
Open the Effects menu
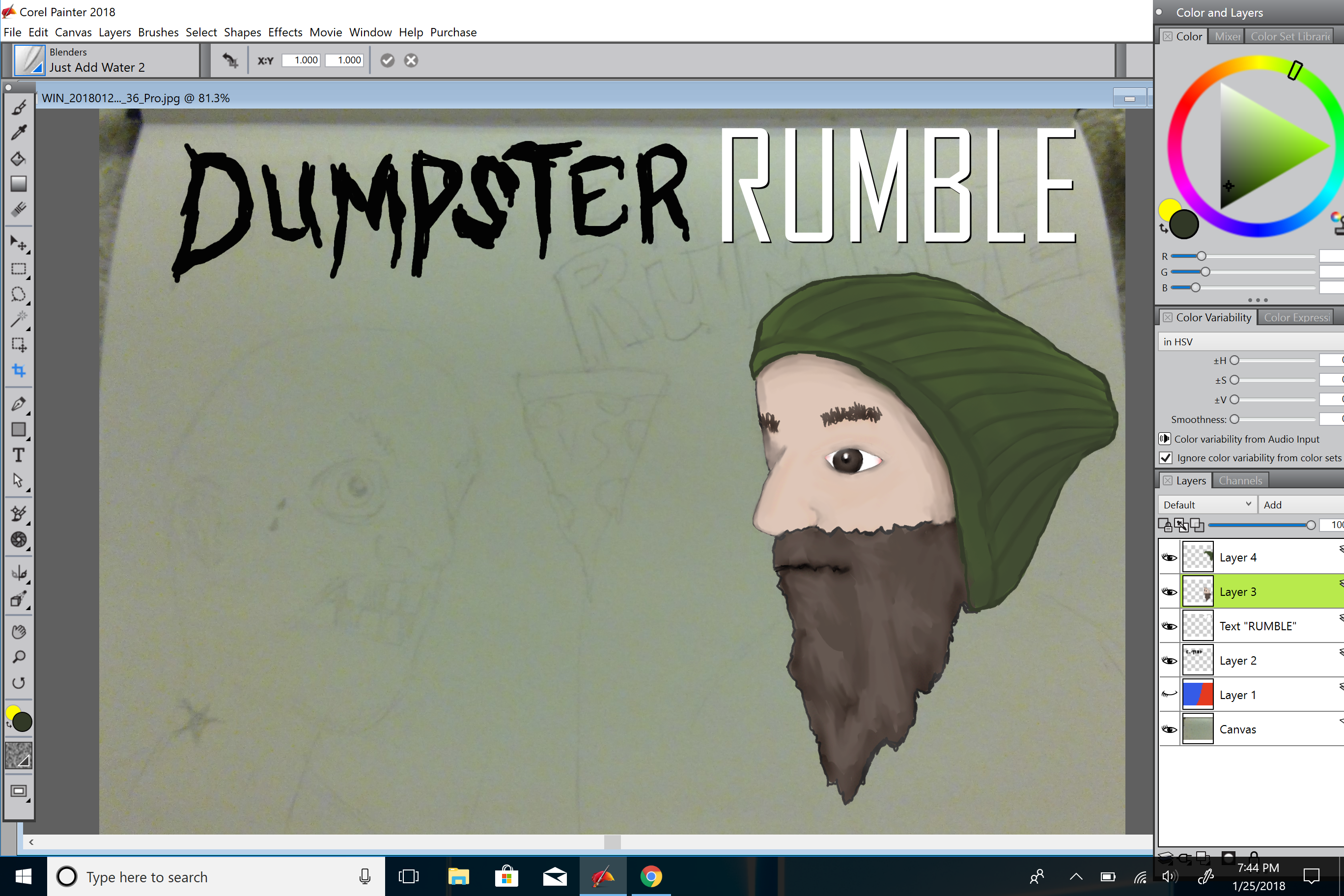coord(285,32)
